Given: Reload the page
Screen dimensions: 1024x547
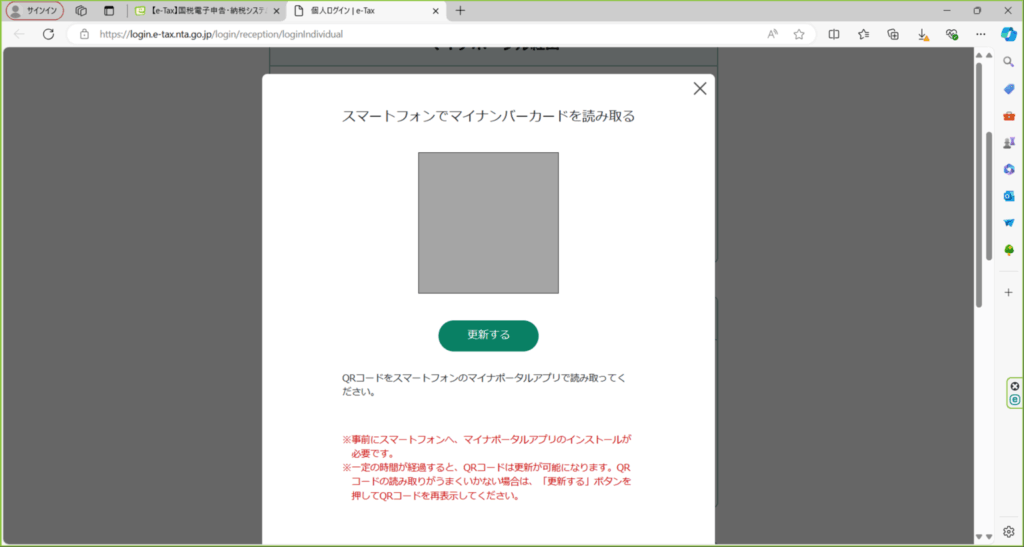Looking at the screenshot, I should tap(48, 34).
